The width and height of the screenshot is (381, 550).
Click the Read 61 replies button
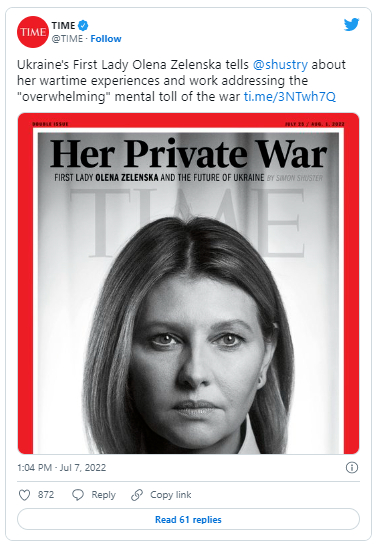point(188,519)
